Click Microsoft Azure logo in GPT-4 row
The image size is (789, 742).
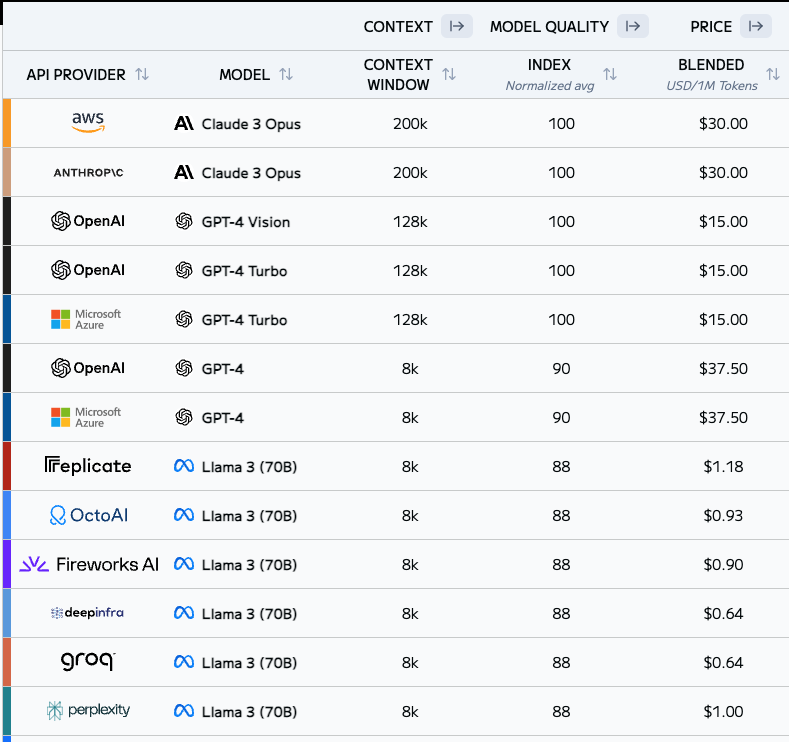pos(86,417)
